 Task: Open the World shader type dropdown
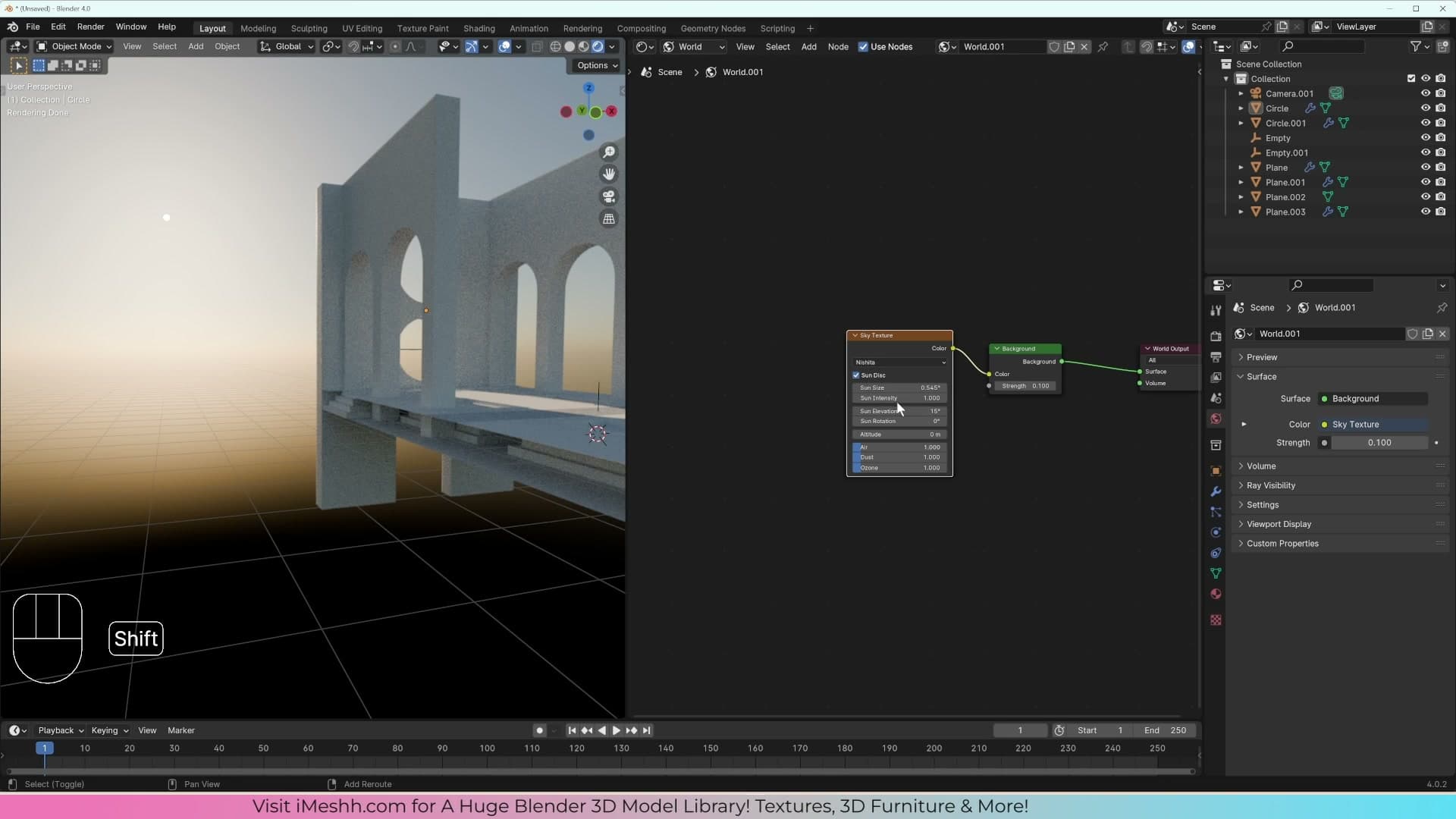pyautogui.click(x=693, y=47)
